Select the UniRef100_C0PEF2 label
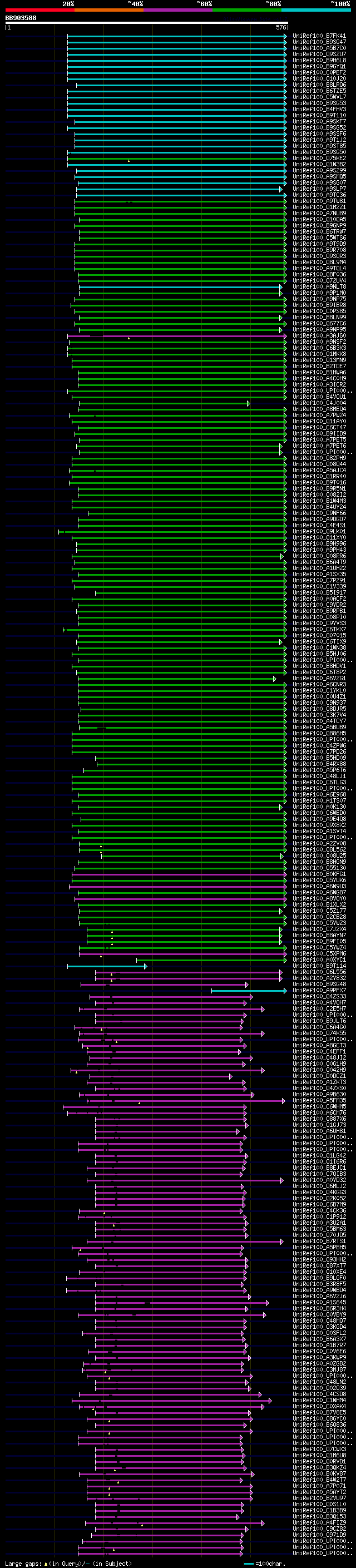356x1568 pixels. pos(319,72)
